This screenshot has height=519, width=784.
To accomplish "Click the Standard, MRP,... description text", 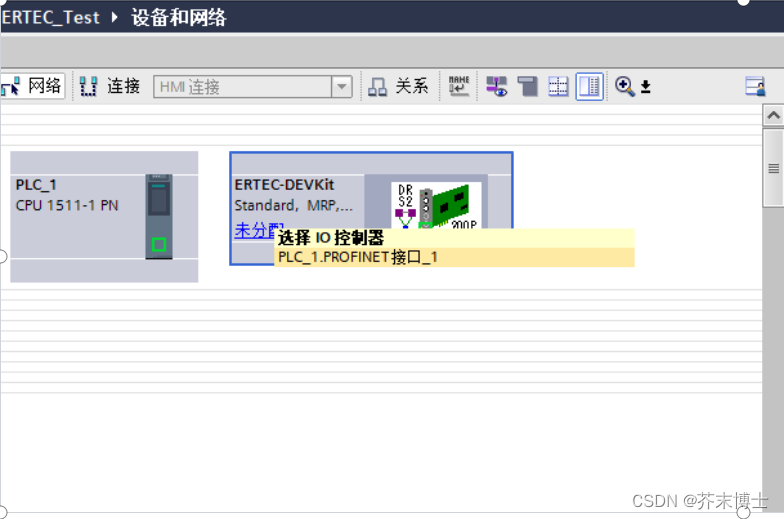I will coord(294,205).
